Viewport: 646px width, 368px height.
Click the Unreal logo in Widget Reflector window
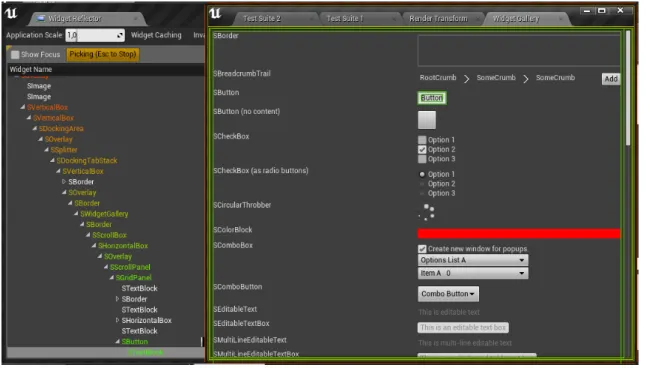[x=11, y=13]
